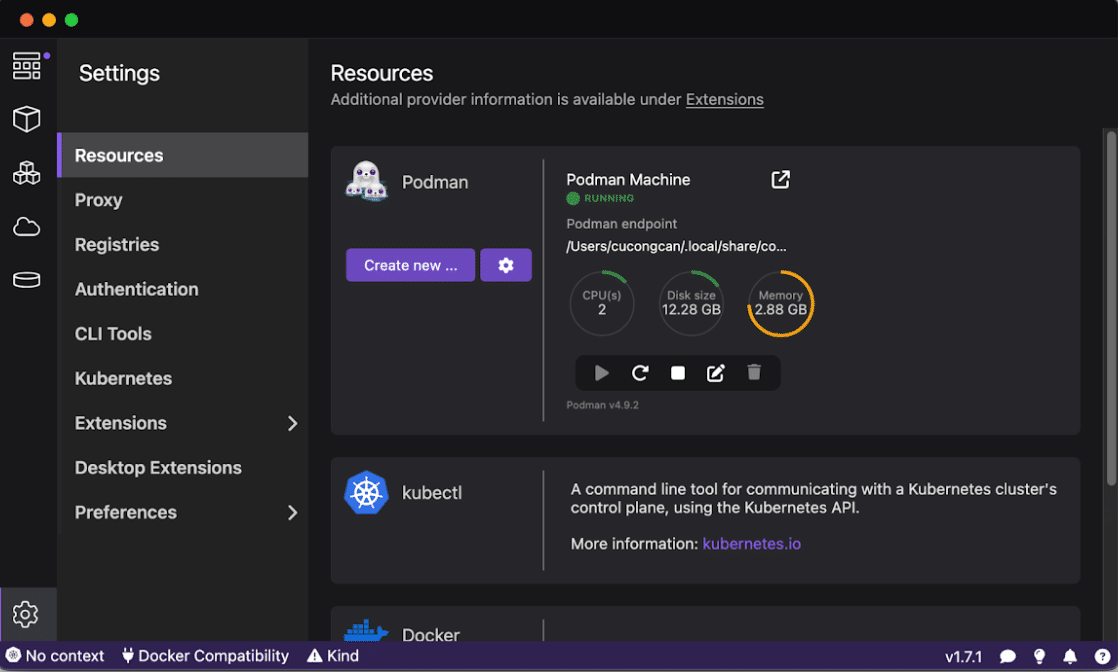Image resolution: width=1118 pixels, height=672 pixels.
Task: Click the Settings gear in sidebar bottom
Action: [x=26, y=614]
